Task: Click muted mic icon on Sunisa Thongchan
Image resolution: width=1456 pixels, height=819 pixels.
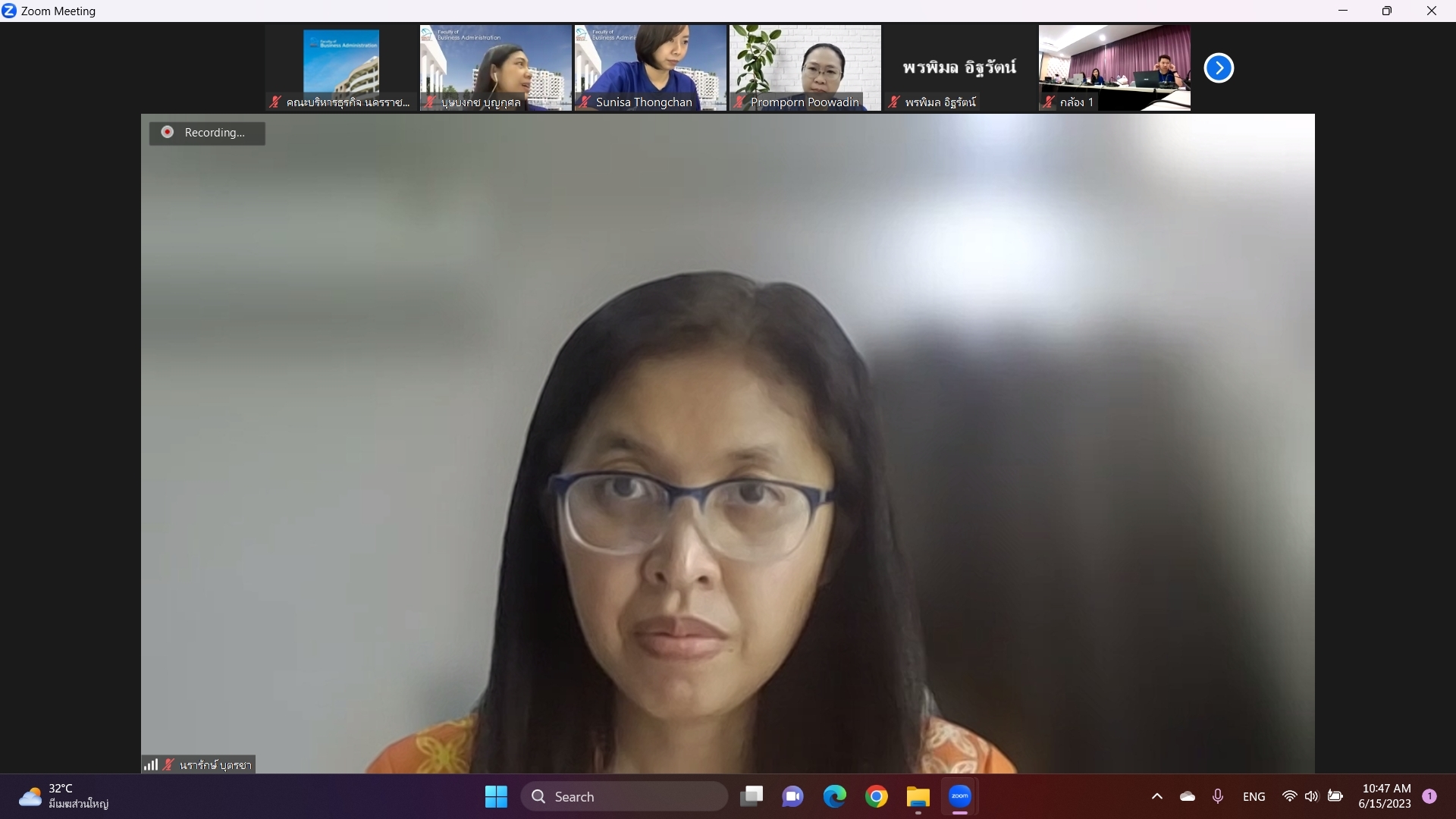Action: point(585,102)
